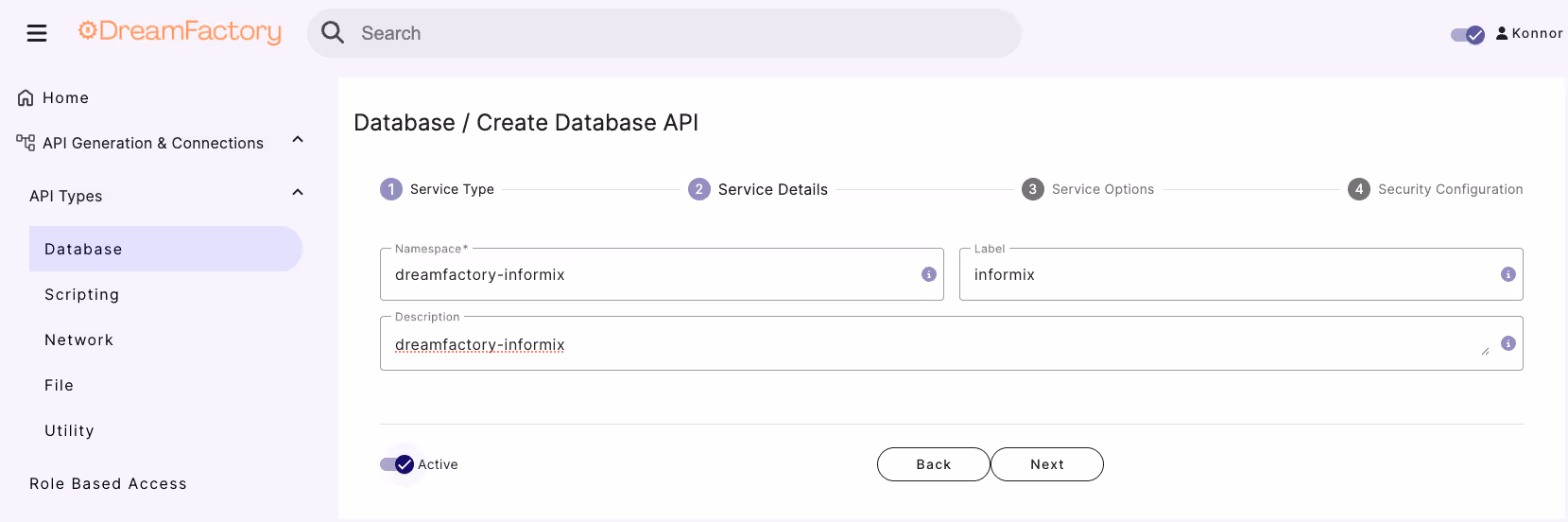Click the Back button

934,464
